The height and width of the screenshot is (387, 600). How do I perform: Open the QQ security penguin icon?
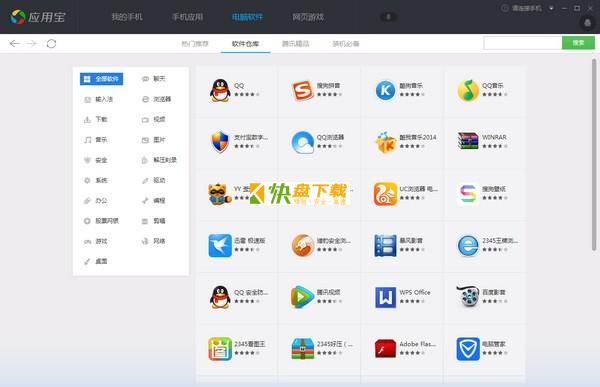[x=220, y=297]
